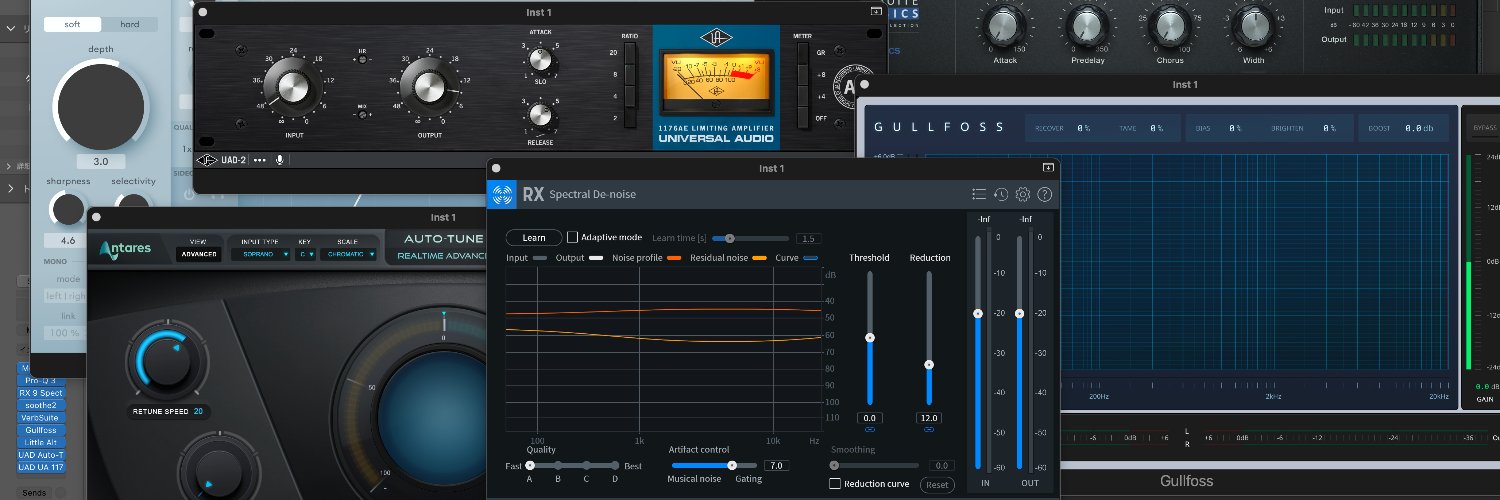
Task: Select ratio 20 on the 1176
Action: (629, 51)
